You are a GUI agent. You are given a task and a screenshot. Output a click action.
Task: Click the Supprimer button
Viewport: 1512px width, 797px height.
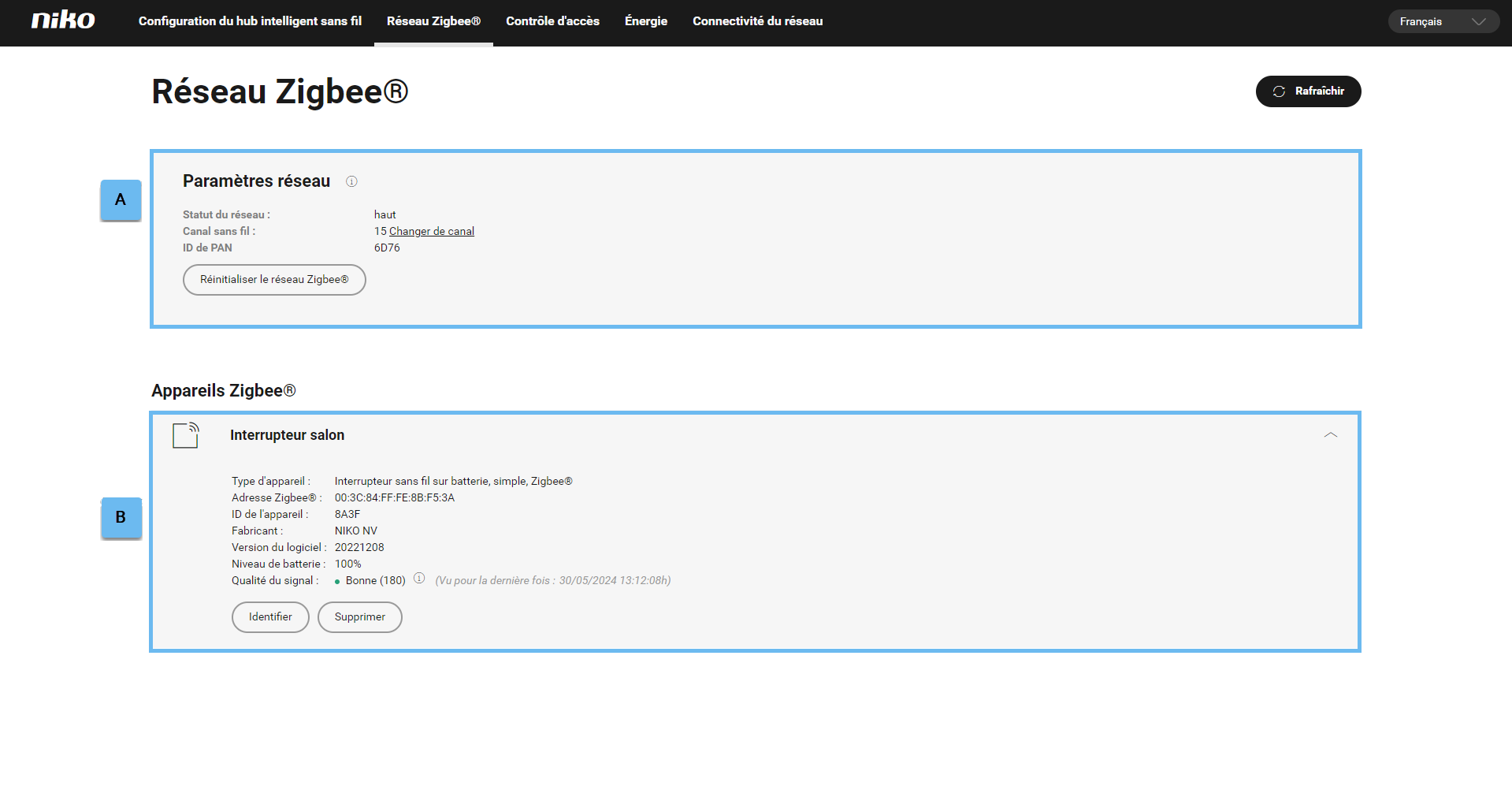pyautogui.click(x=360, y=617)
